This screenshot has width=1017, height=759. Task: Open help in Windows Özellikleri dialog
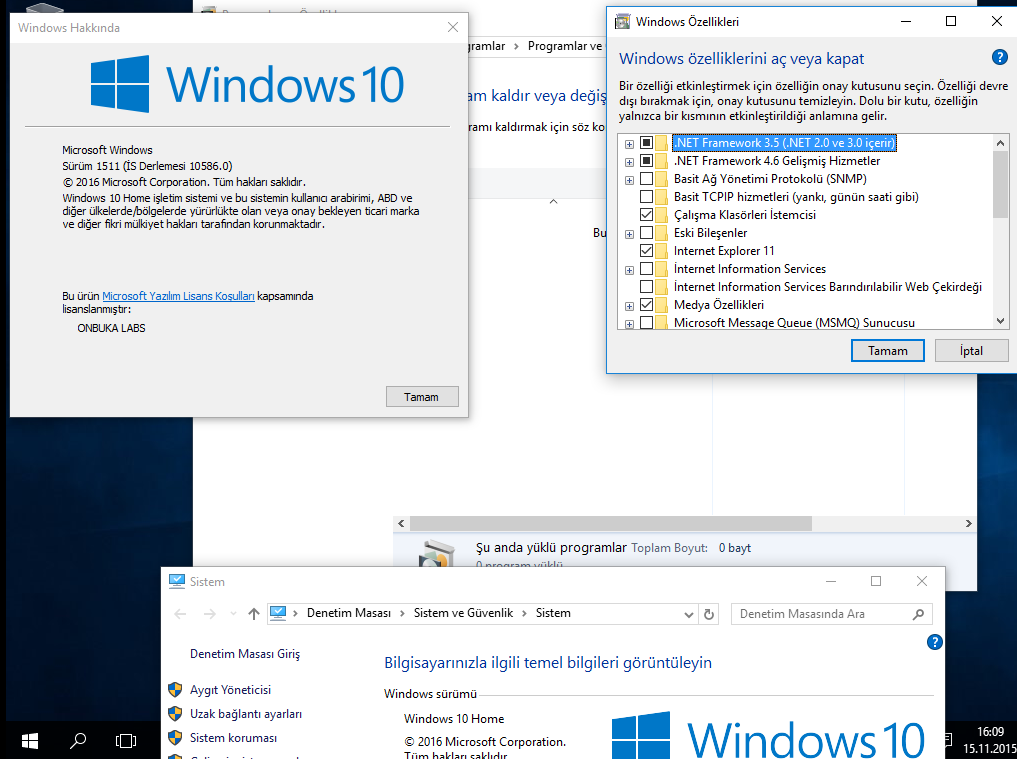point(999,57)
